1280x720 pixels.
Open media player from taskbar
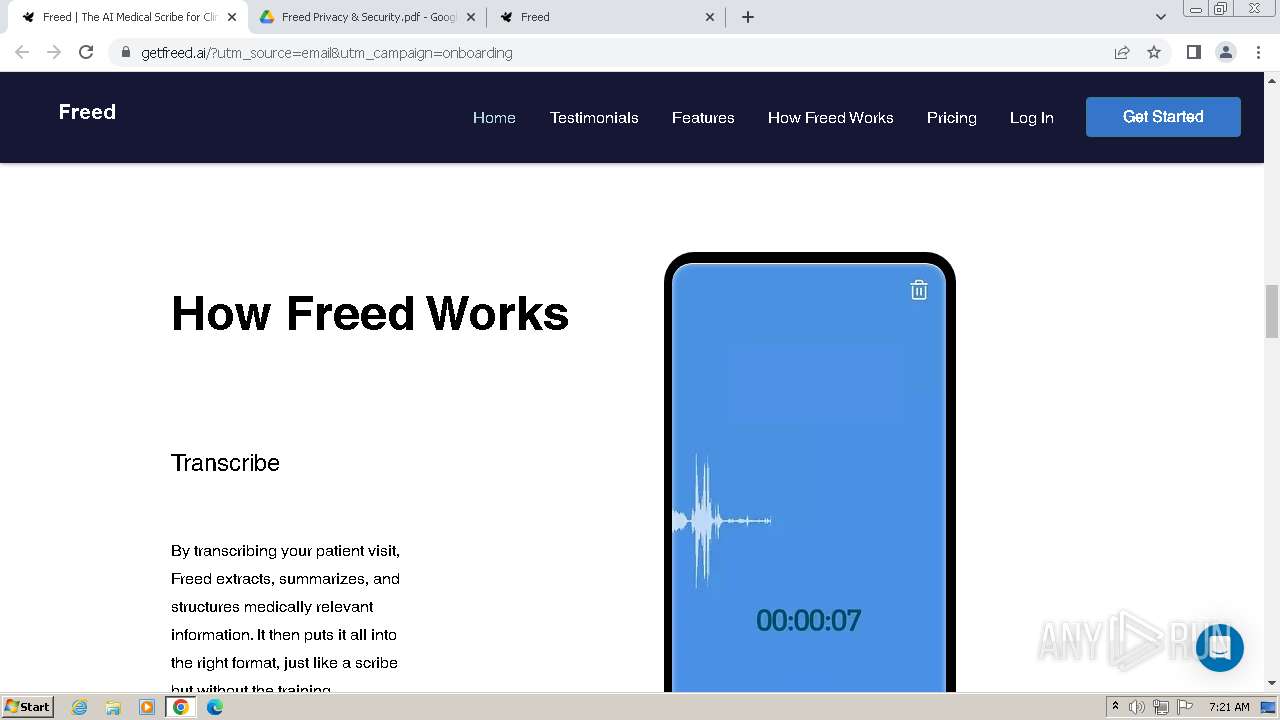(x=147, y=707)
